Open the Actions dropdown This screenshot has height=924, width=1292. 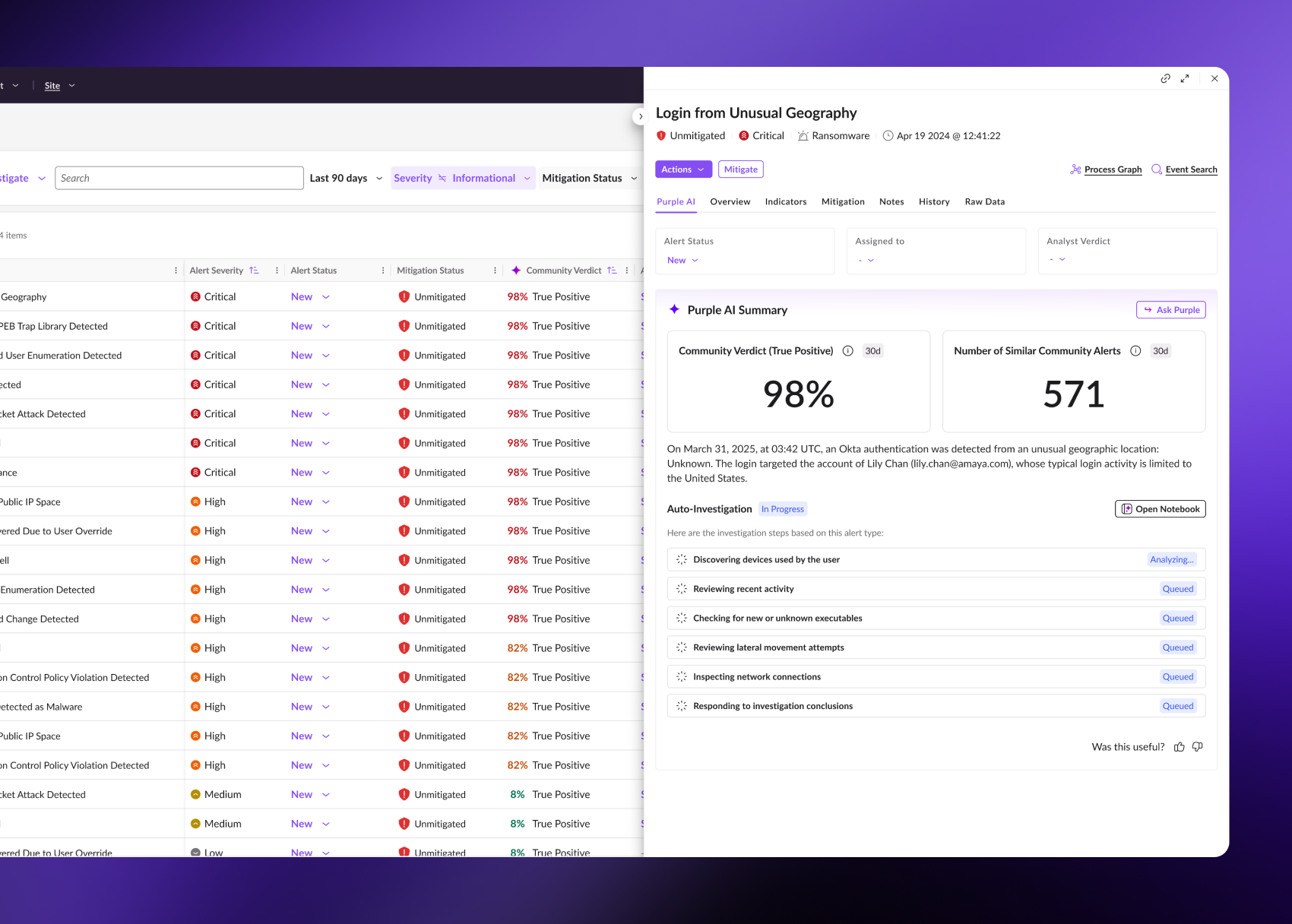pyautogui.click(x=683, y=169)
